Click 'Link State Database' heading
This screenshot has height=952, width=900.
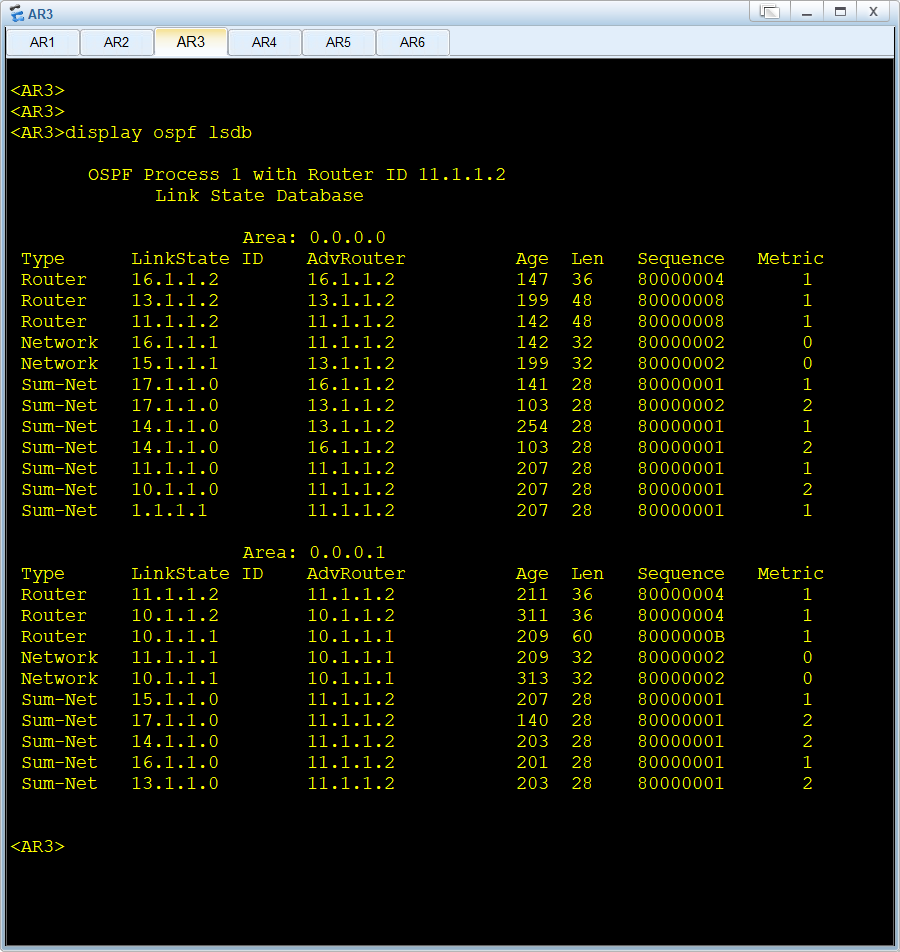(259, 196)
